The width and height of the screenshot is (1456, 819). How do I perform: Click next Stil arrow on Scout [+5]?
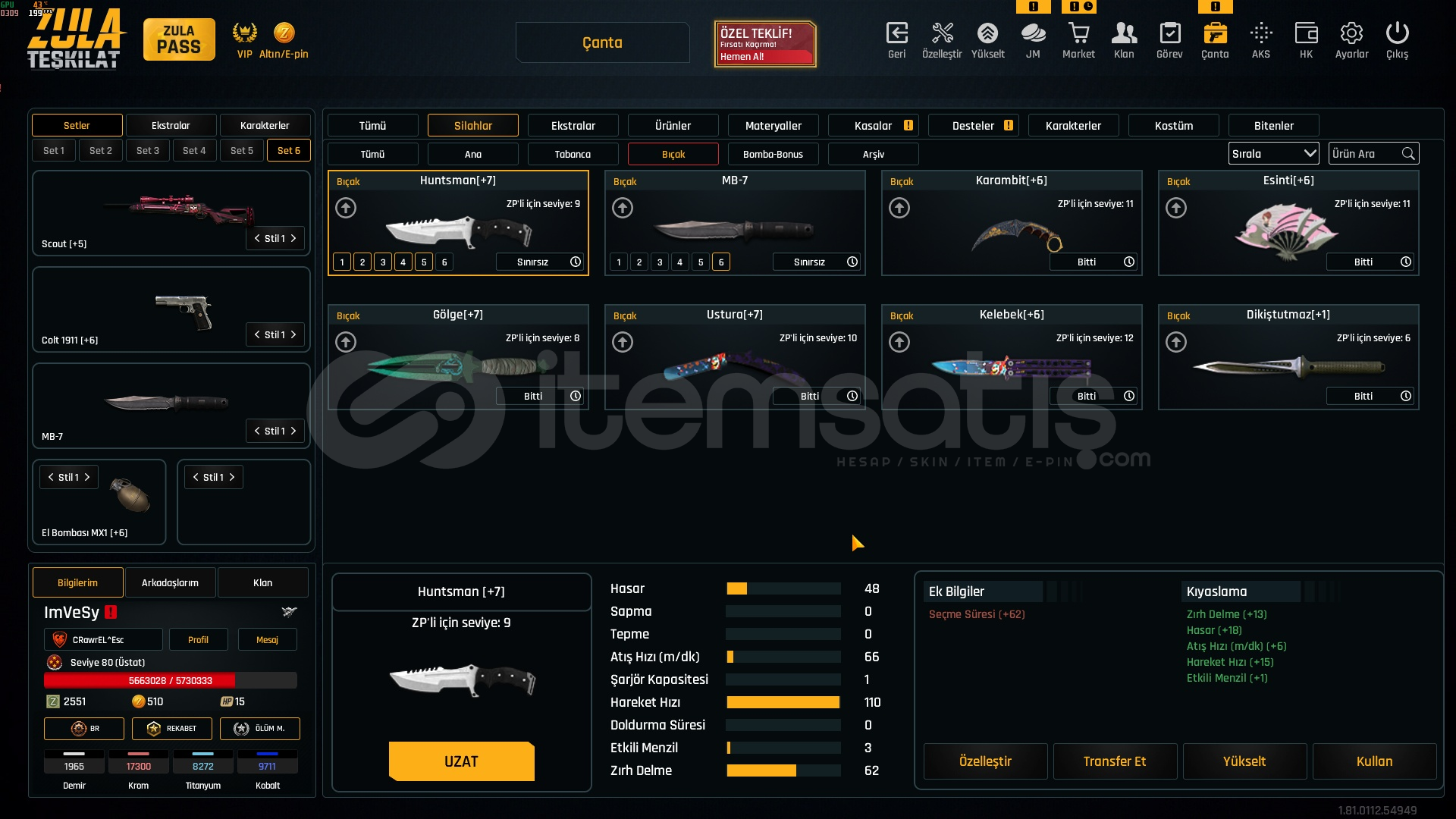coord(293,238)
